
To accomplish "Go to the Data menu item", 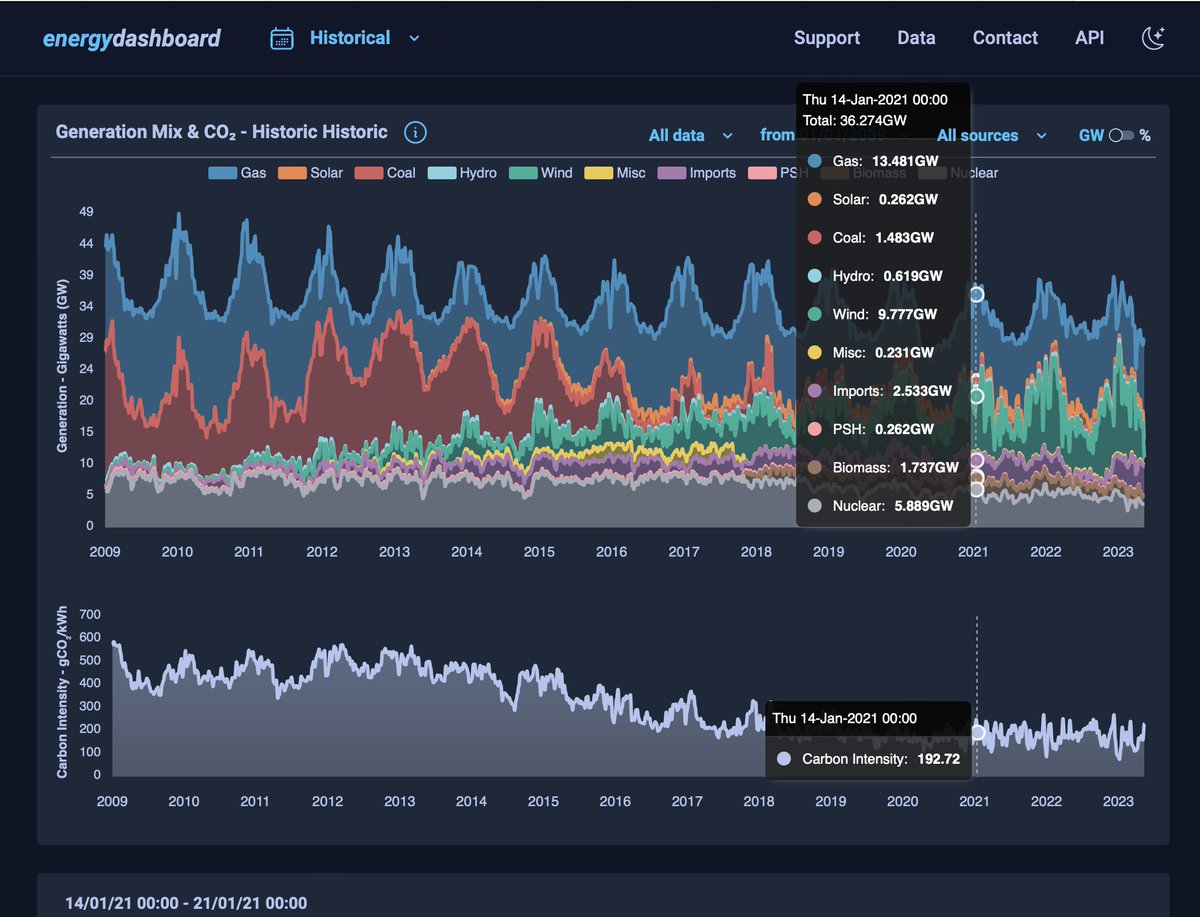I will point(916,38).
